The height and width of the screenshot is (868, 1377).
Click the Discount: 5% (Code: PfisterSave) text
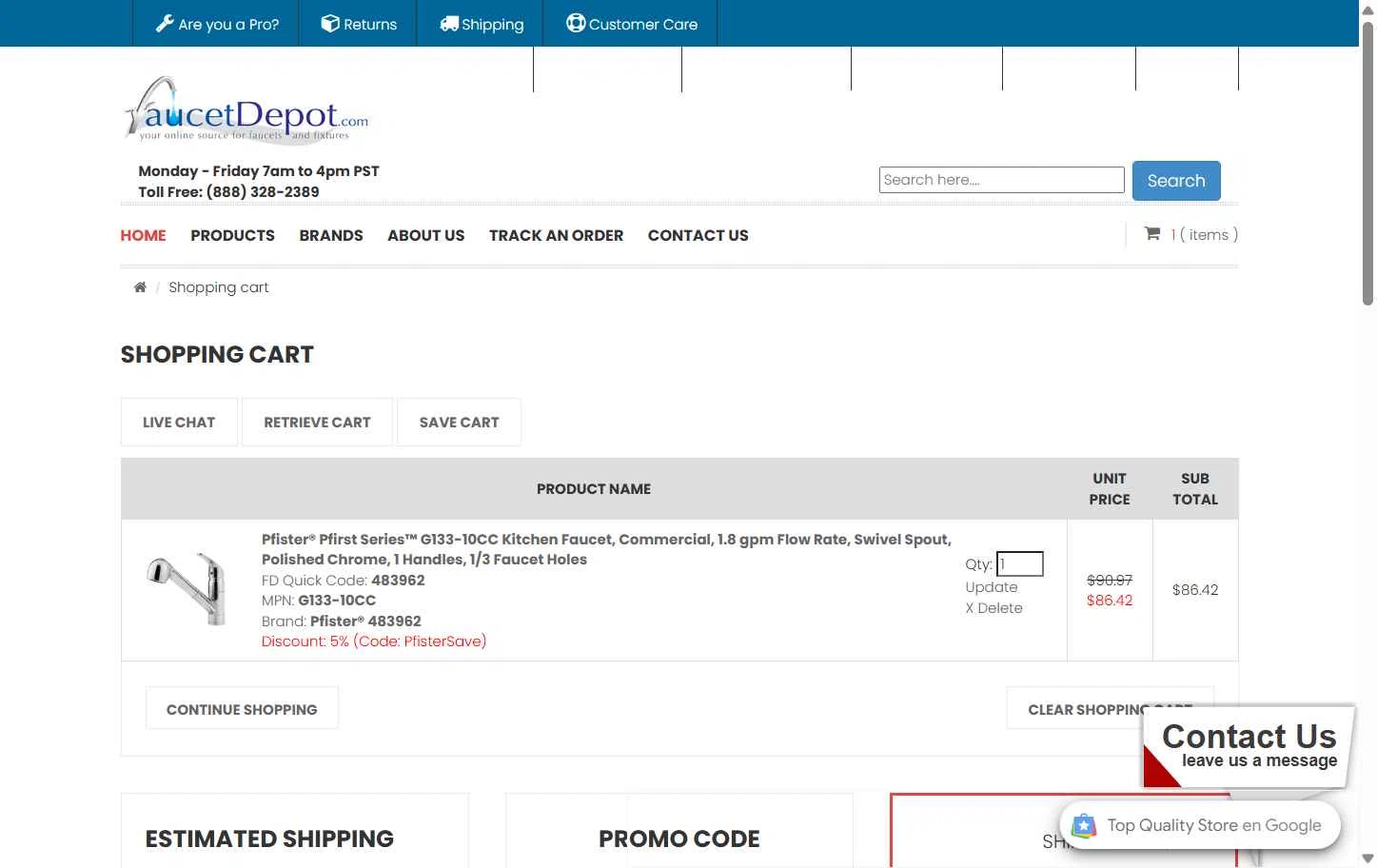374,641
